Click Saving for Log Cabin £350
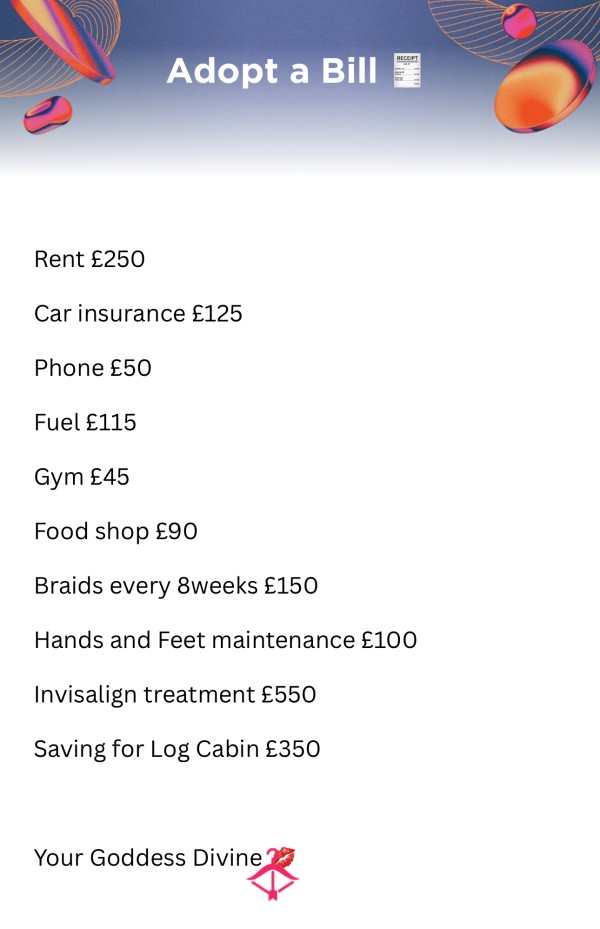The width and height of the screenshot is (600, 929). point(177,749)
